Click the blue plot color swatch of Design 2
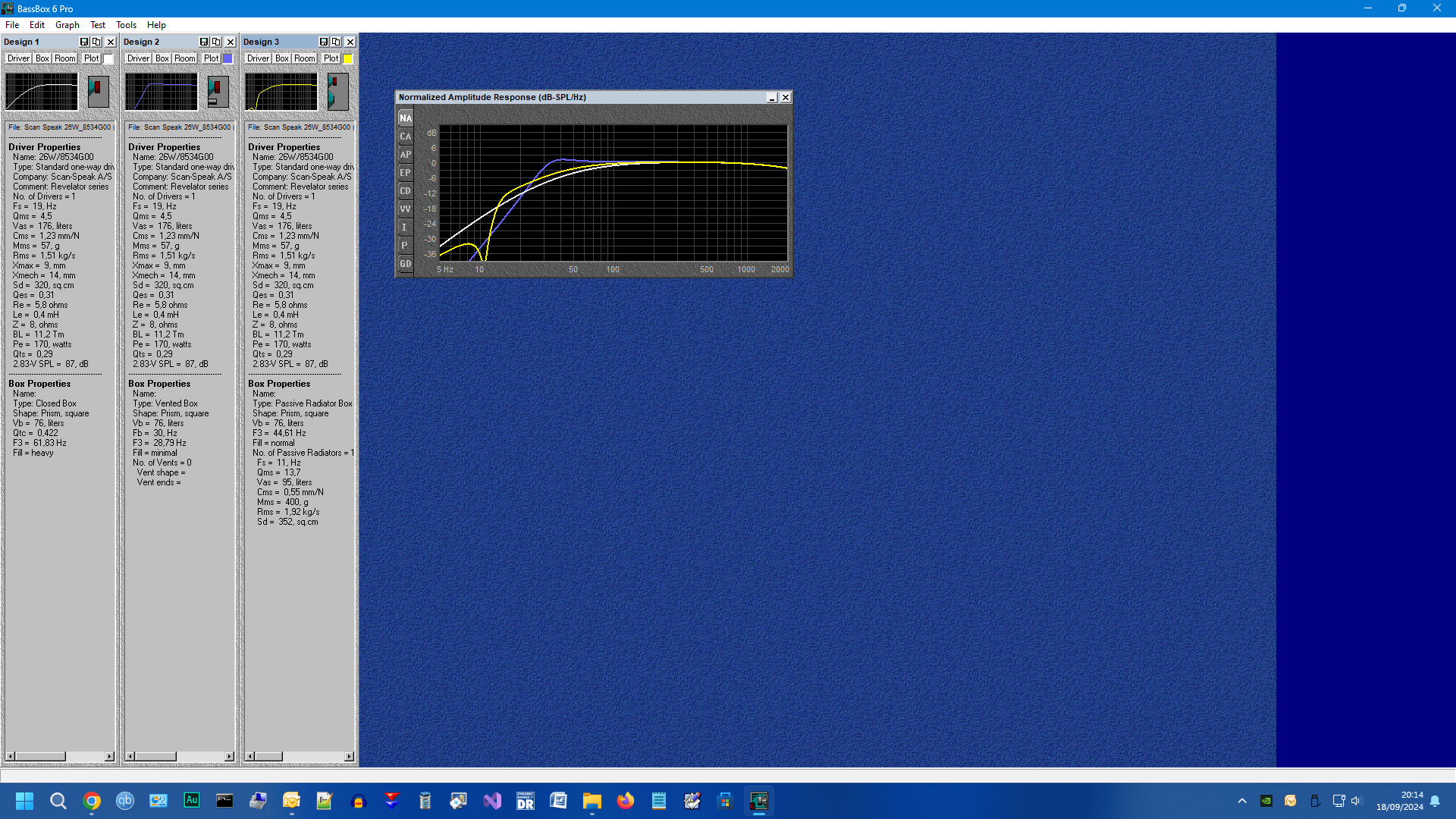The image size is (1456, 819). 227,58
